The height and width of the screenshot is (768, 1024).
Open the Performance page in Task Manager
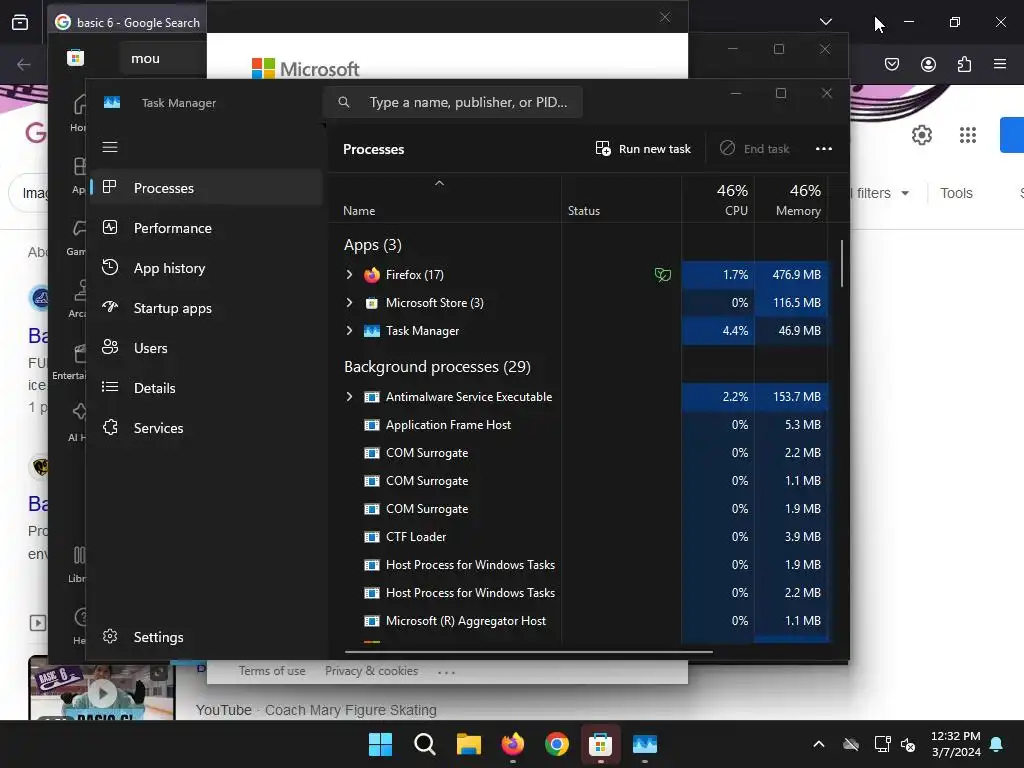(206, 228)
